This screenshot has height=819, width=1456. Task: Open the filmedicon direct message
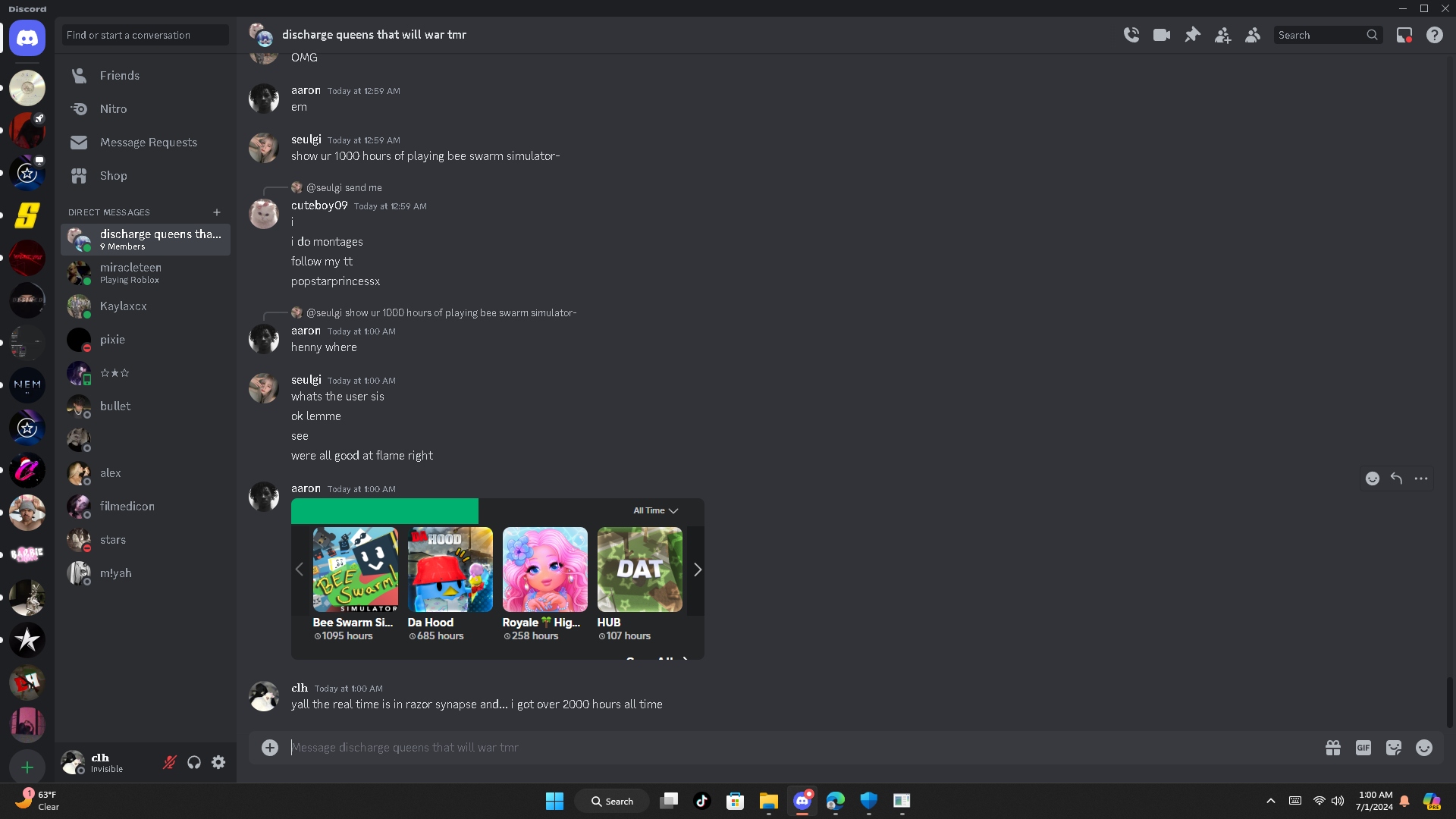click(146, 507)
